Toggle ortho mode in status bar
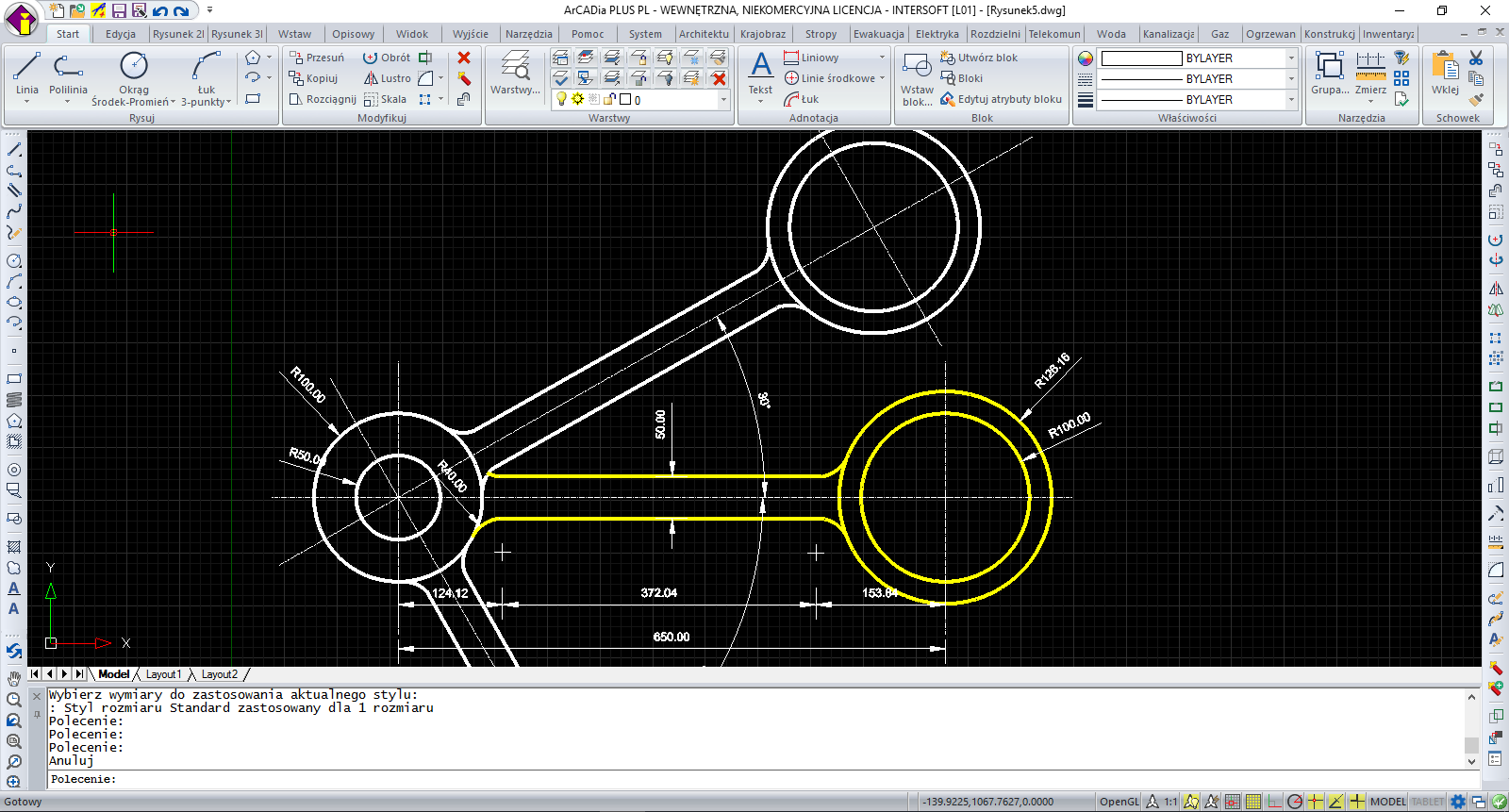 click(1274, 802)
